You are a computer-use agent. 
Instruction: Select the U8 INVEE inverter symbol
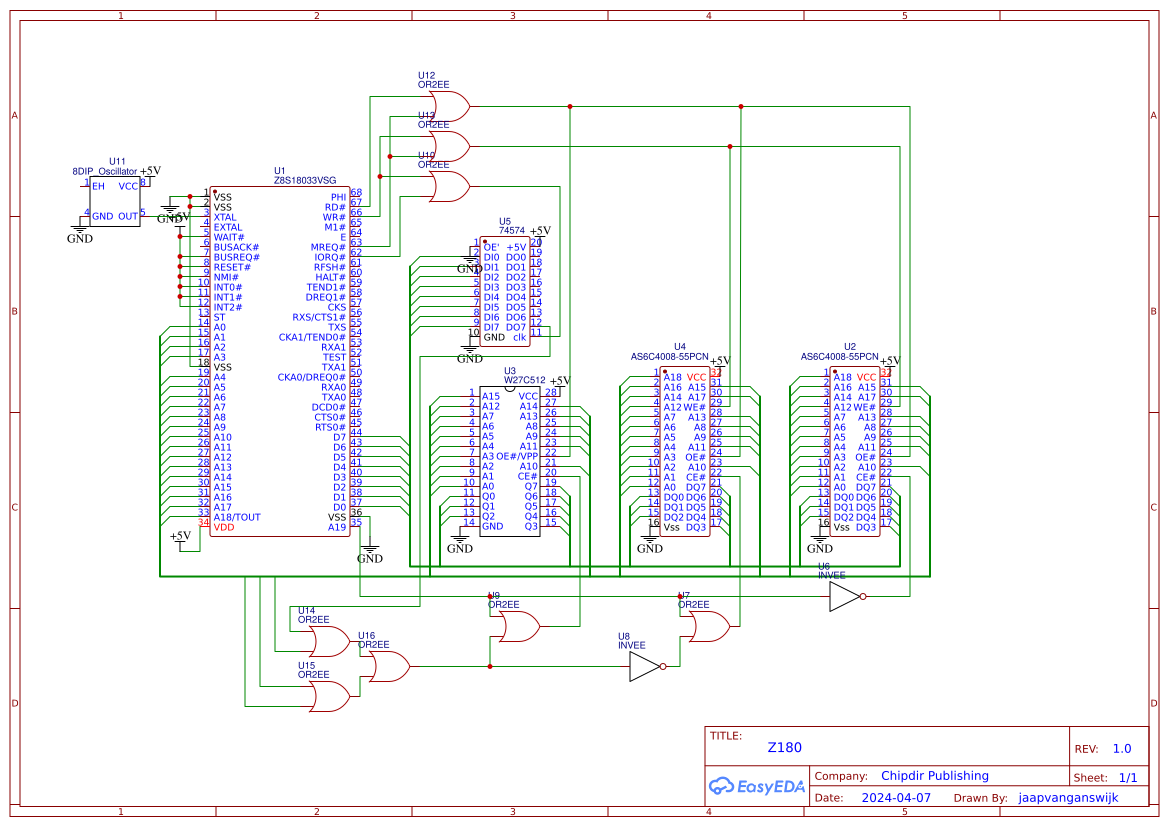click(641, 665)
